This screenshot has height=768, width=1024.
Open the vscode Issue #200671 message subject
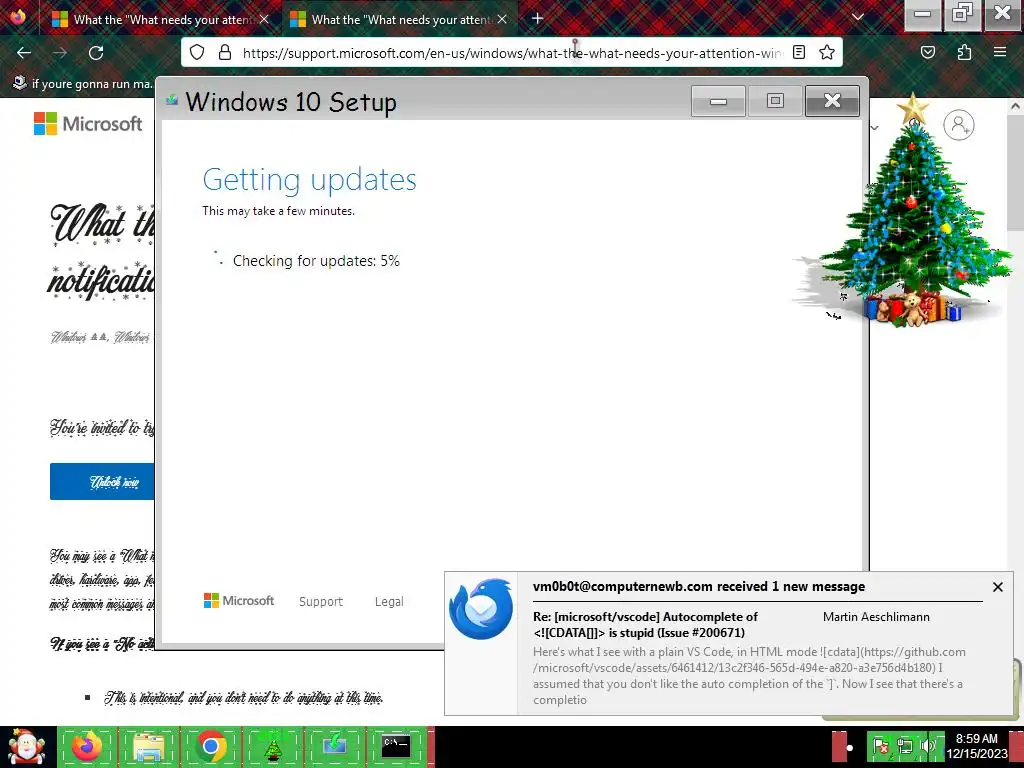pos(645,624)
